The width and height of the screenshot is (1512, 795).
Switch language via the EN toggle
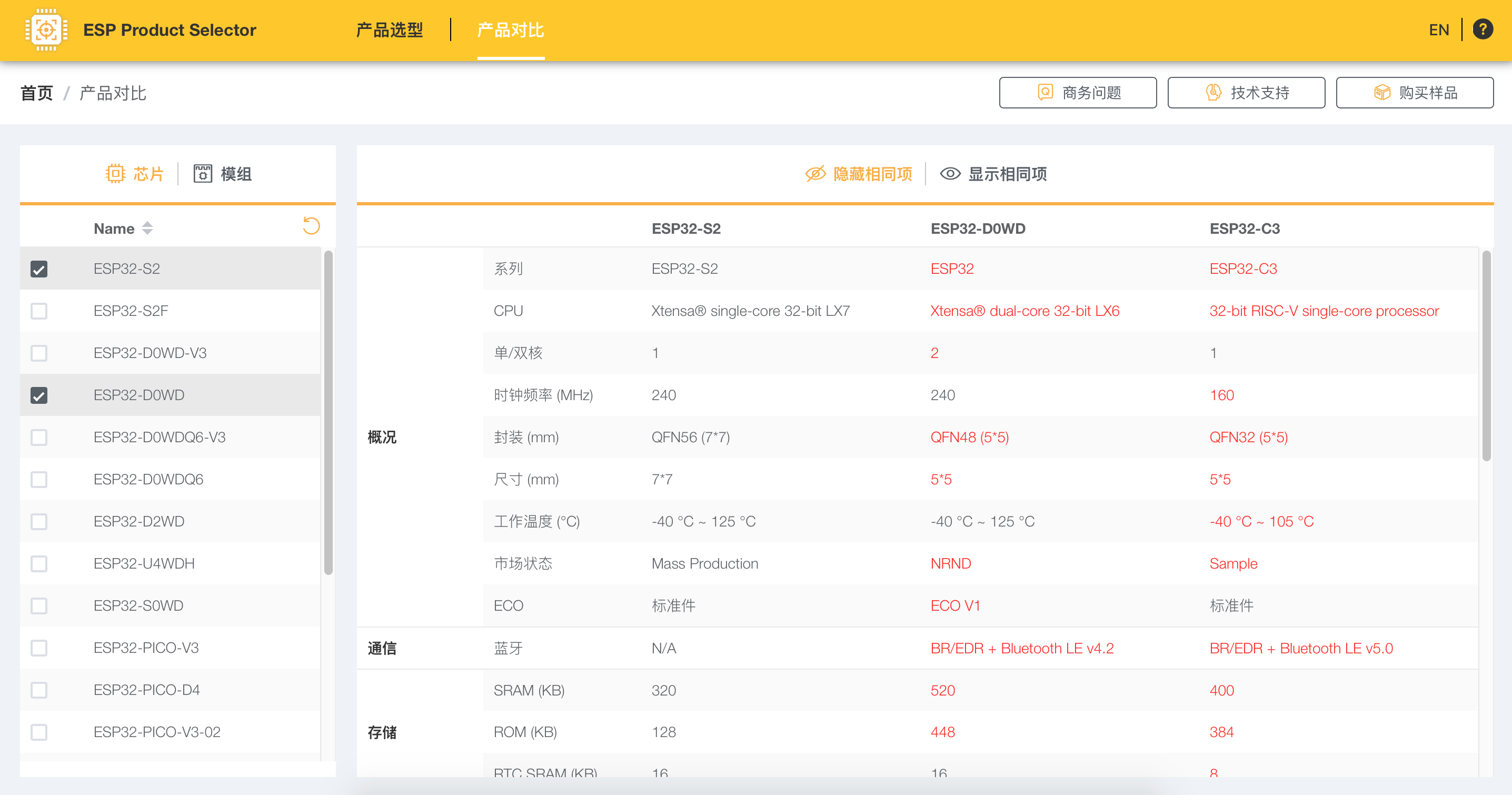tap(1439, 29)
